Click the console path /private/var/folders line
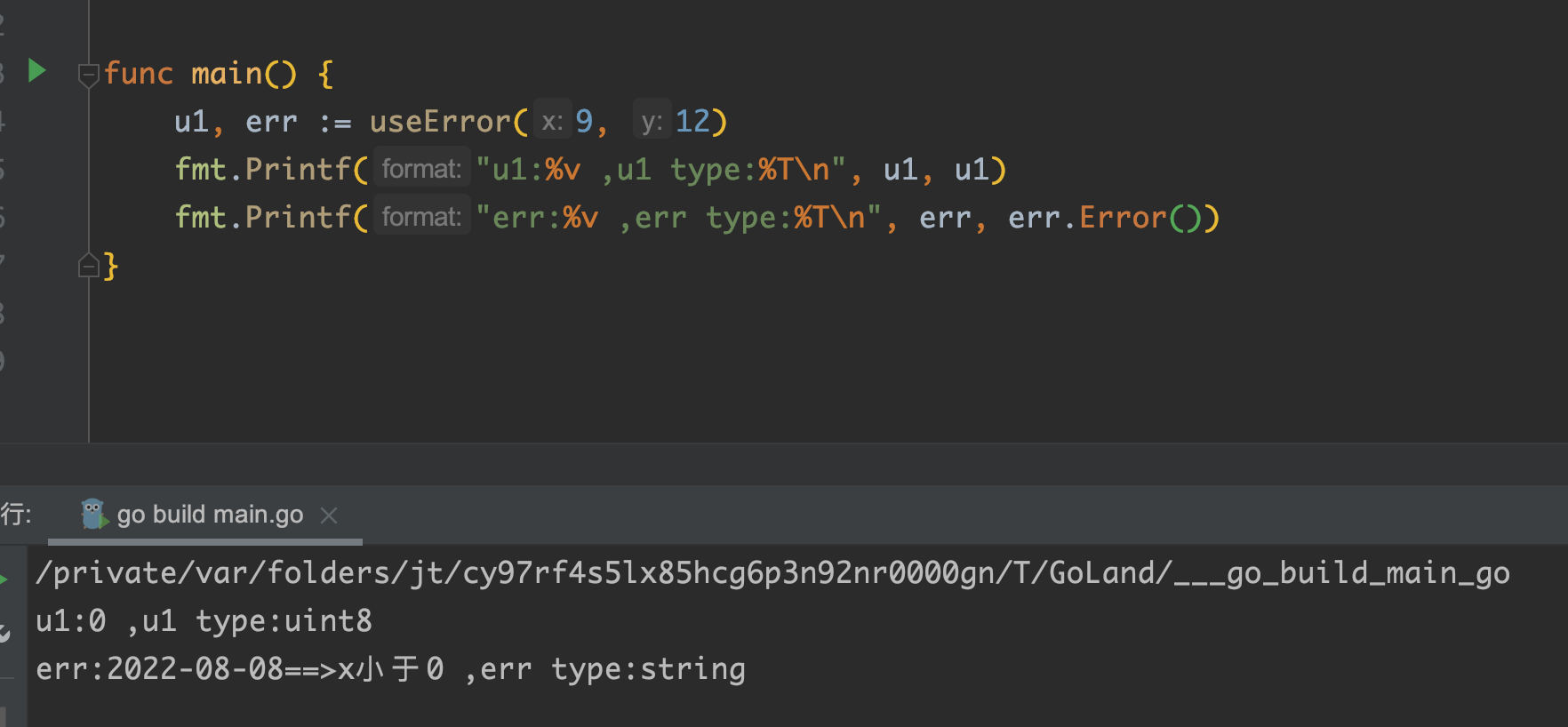The width and height of the screenshot is (1568, 727). coord(772,573)
